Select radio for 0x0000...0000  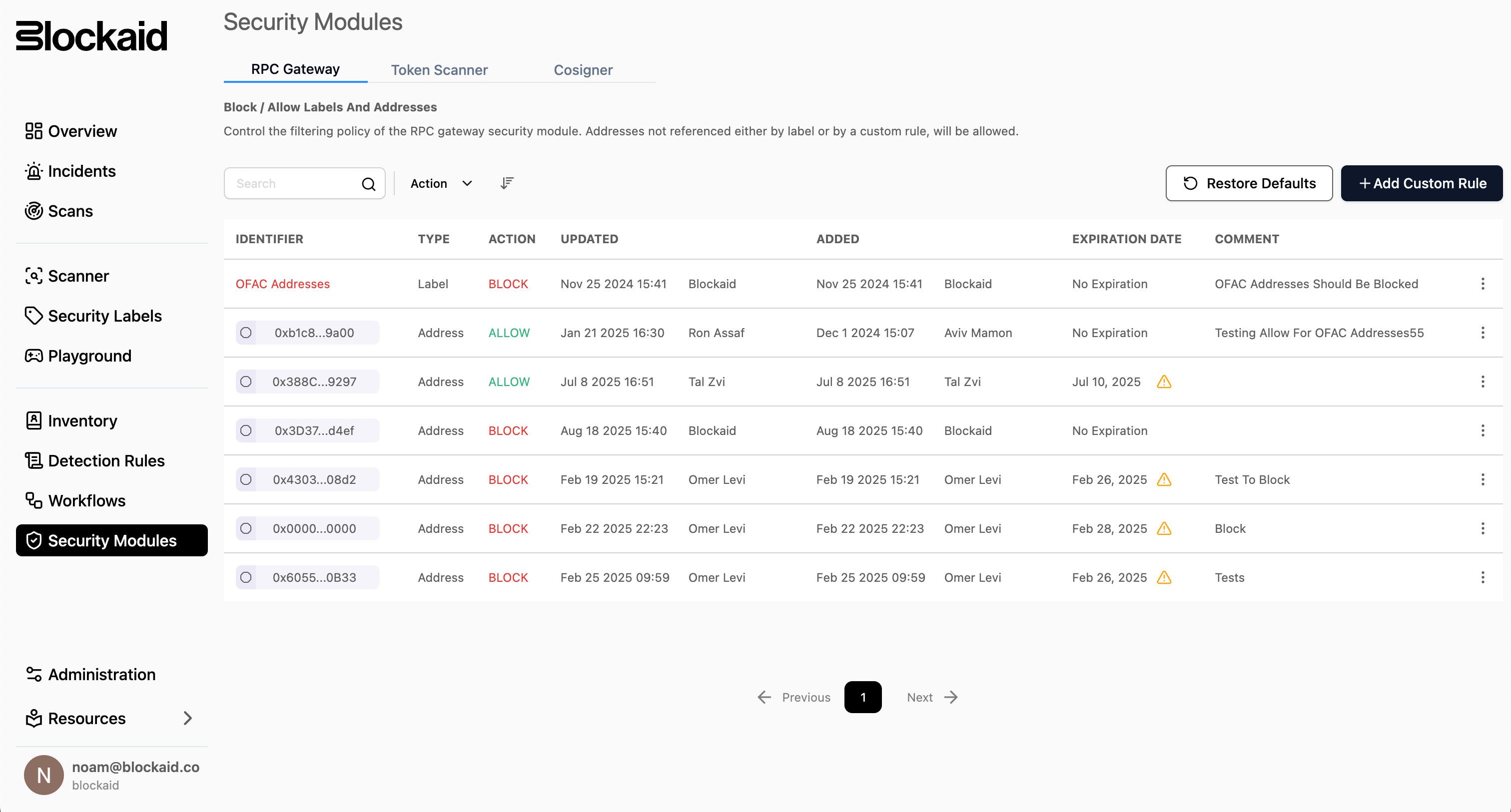246,528
